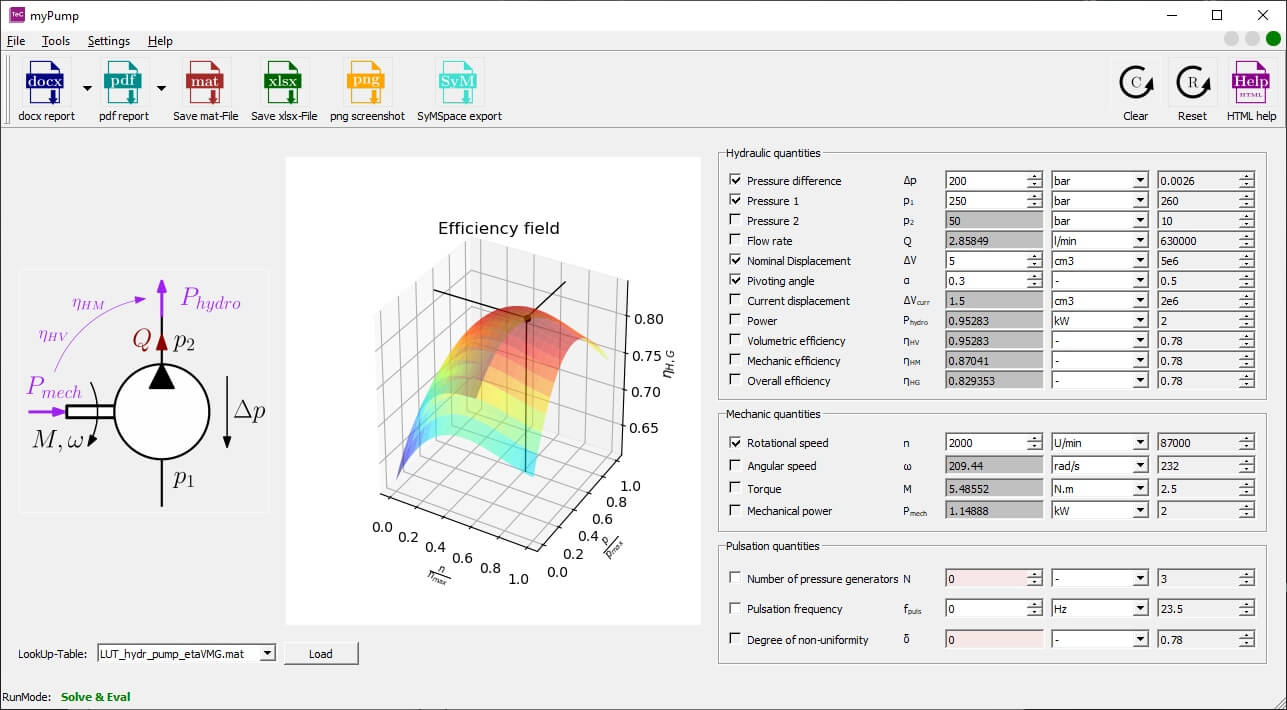The image size is (1287, 710).
Task: Click the Pivoting angle value field
Action: click(985, 281)
